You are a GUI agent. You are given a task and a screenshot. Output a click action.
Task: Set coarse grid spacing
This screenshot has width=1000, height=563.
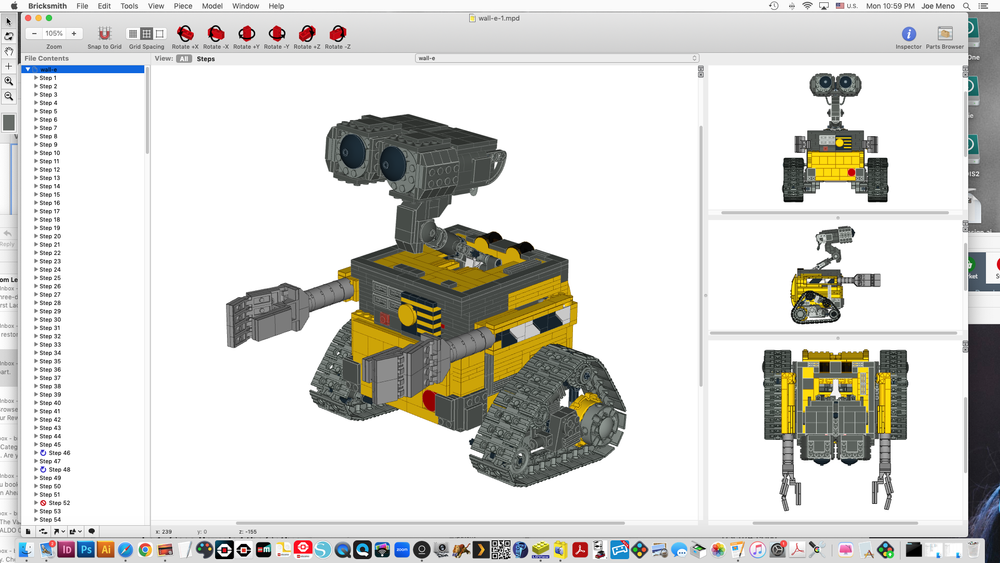click(x=160, y=34)
